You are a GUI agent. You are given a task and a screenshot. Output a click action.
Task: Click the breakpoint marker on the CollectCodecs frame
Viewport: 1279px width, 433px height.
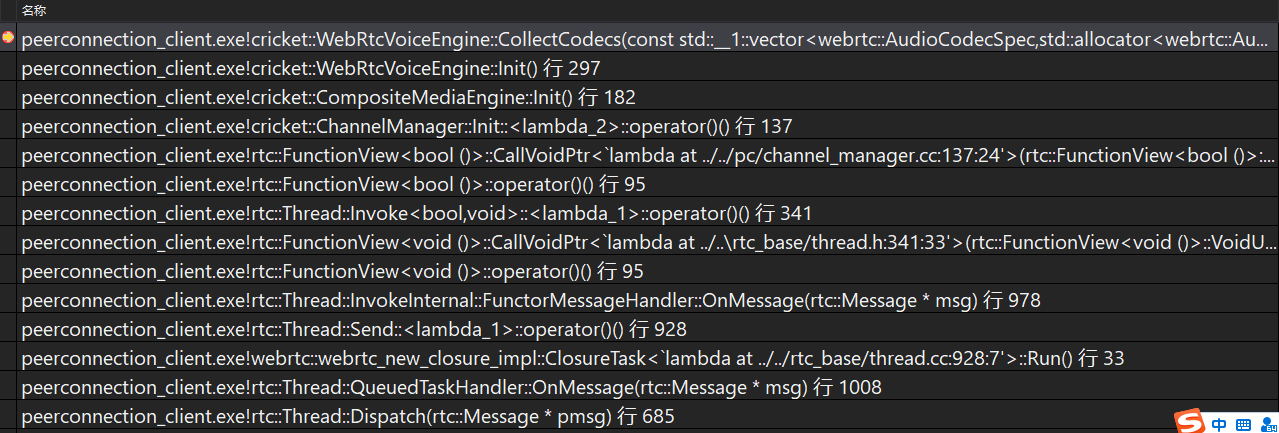point(8,39)
